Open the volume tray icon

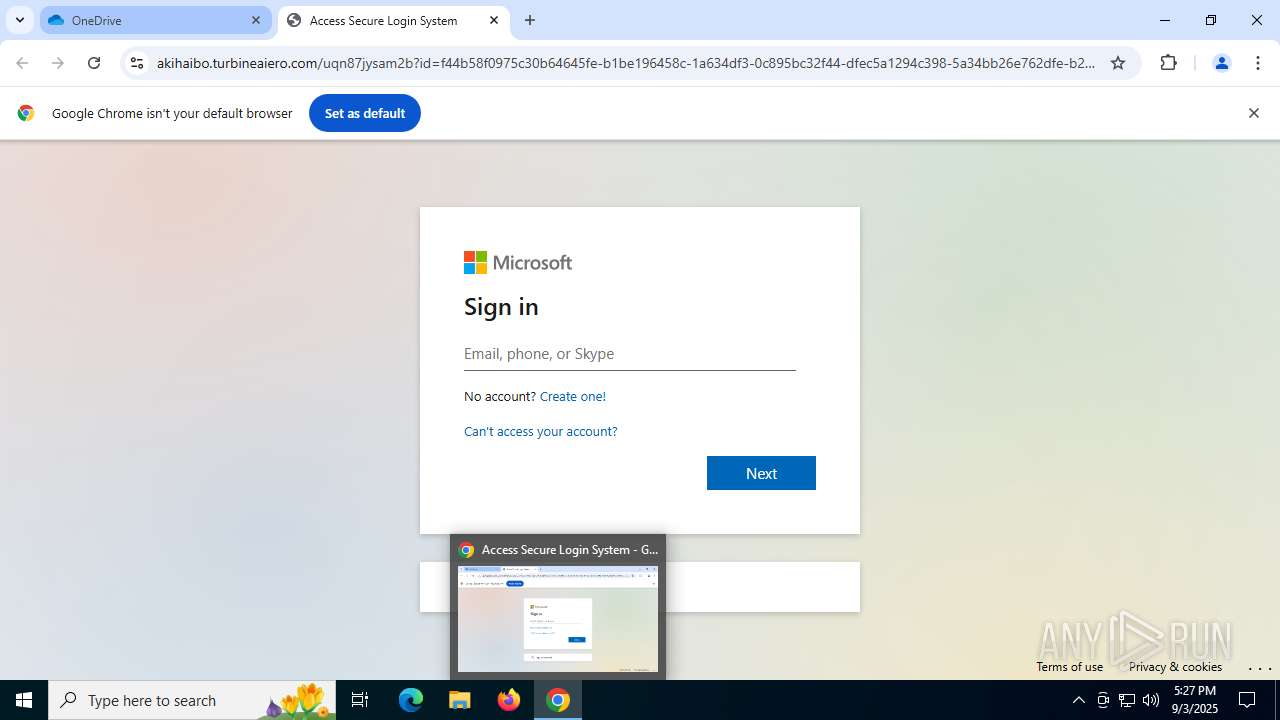pos(1151,700)
